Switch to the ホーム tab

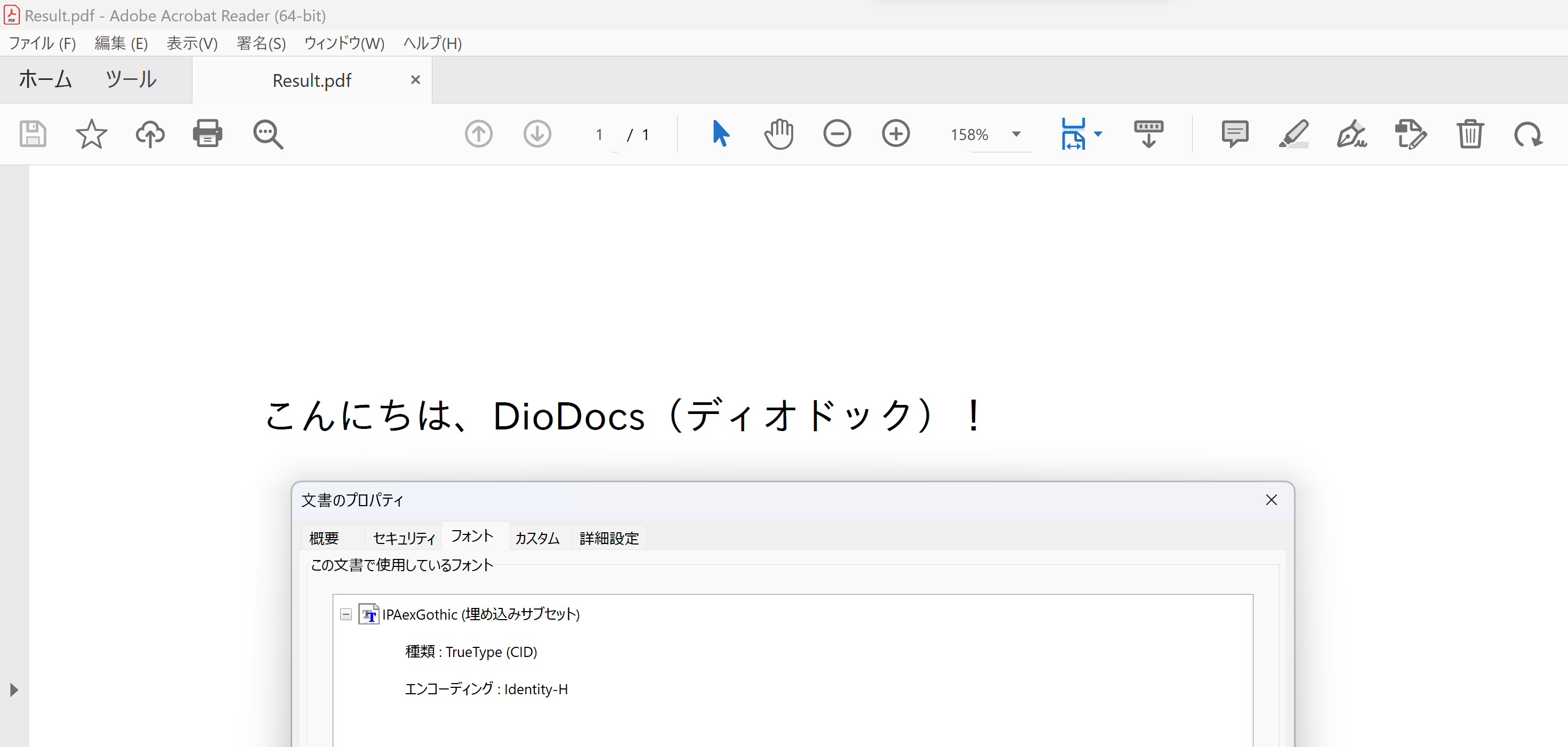tap(46, 80)
